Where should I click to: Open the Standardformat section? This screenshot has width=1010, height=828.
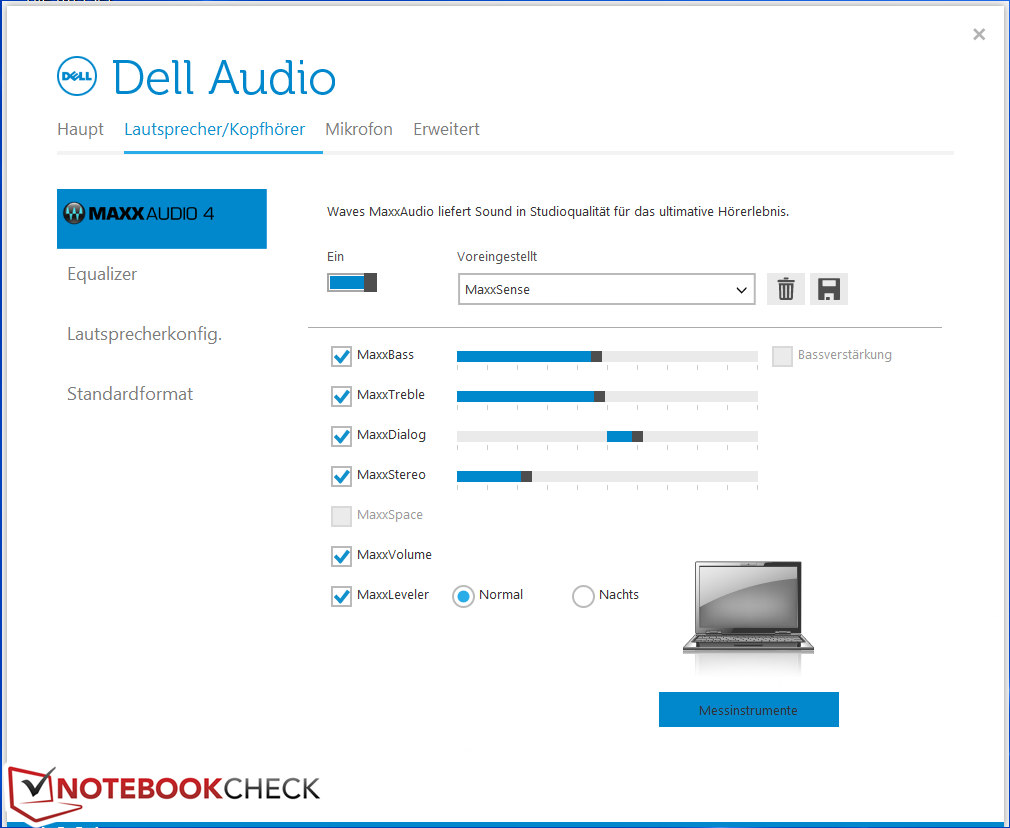[129, 394]
